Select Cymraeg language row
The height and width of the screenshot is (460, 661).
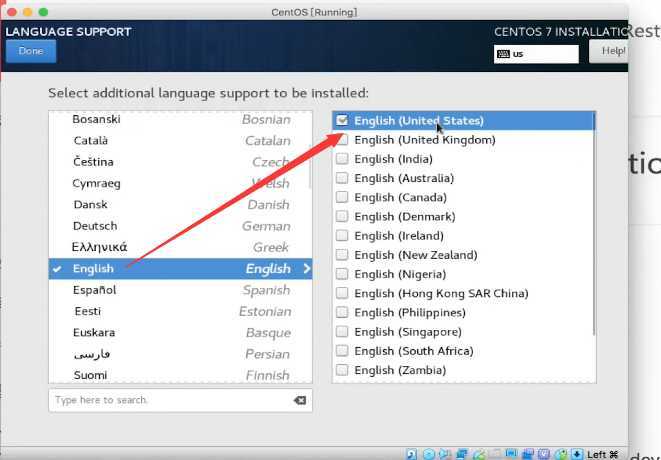180,183
